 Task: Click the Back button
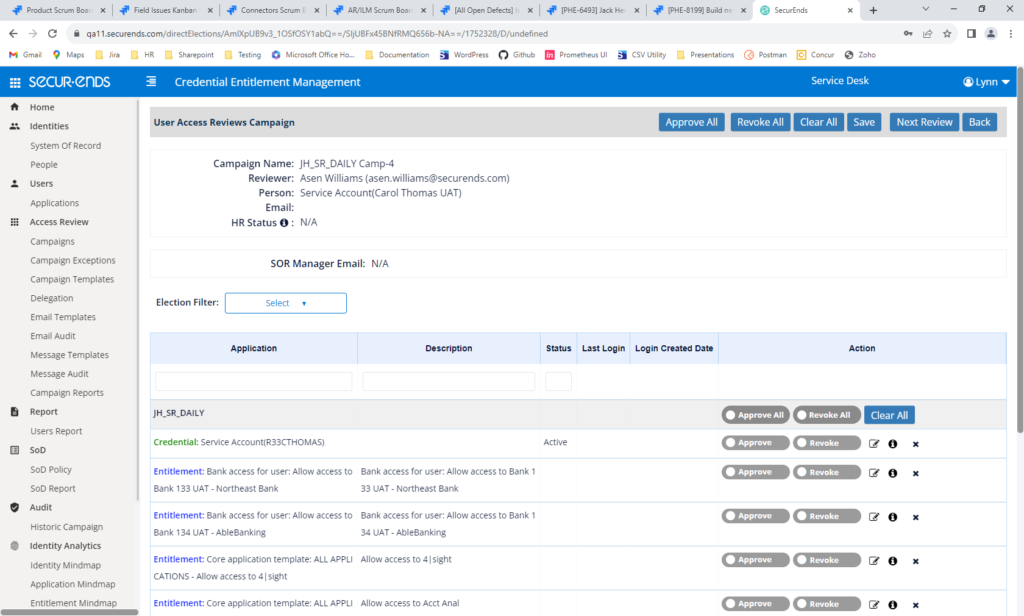click(979, 122)
